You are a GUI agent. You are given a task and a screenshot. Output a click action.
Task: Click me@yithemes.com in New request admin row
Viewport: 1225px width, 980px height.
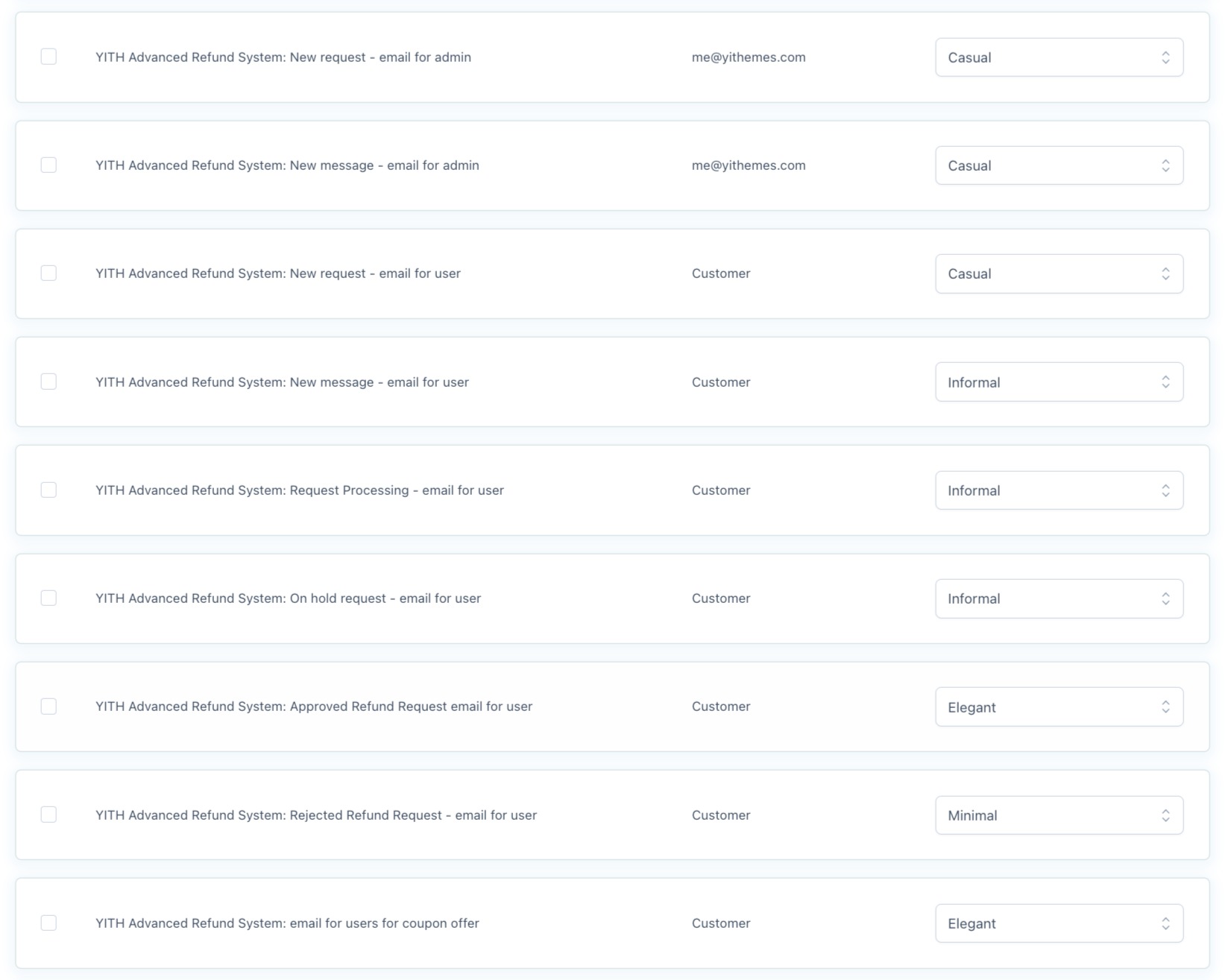749,57
